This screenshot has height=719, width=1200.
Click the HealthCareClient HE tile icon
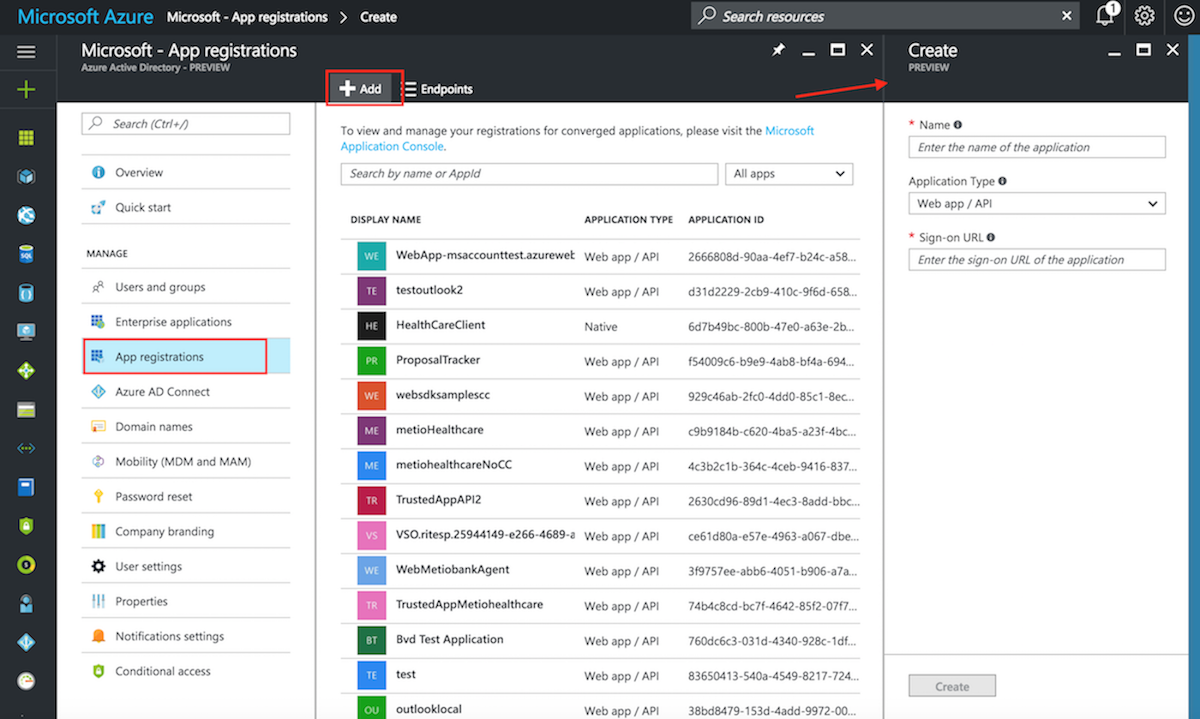point(371,325)
